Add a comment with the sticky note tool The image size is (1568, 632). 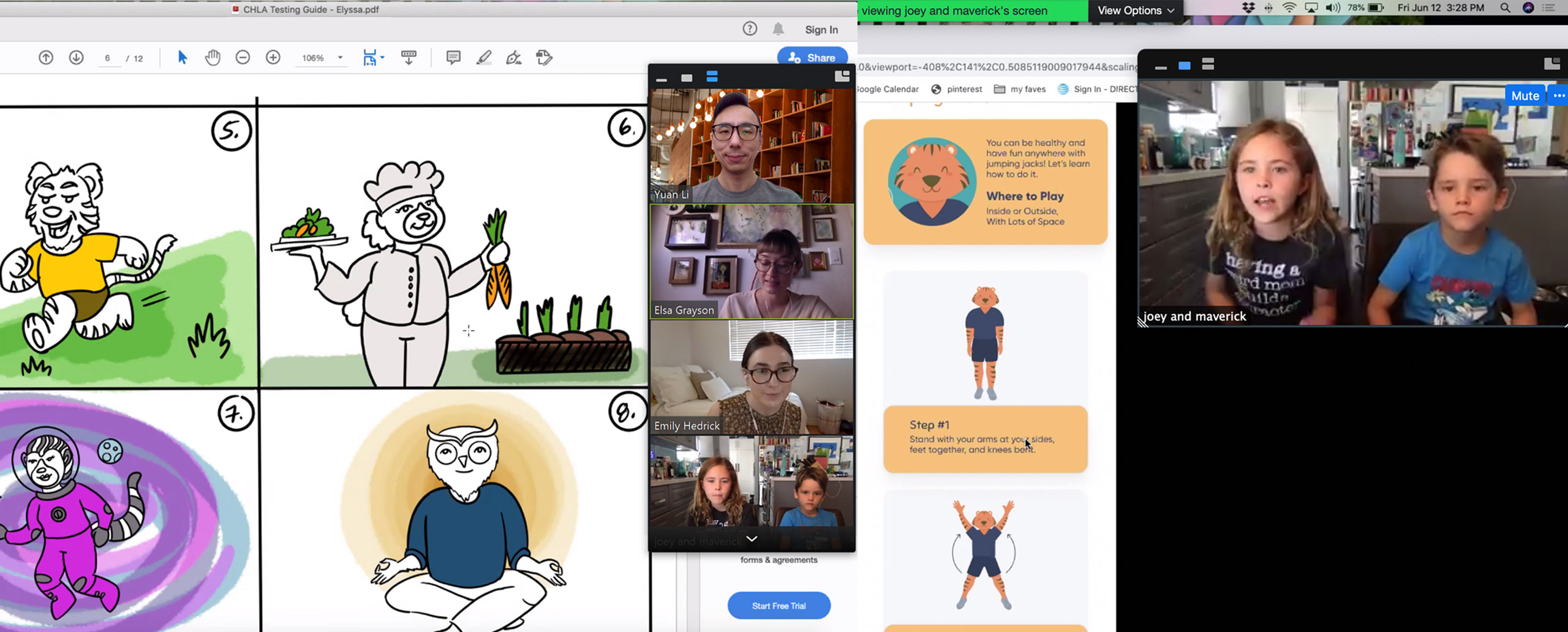coord(453,58)
